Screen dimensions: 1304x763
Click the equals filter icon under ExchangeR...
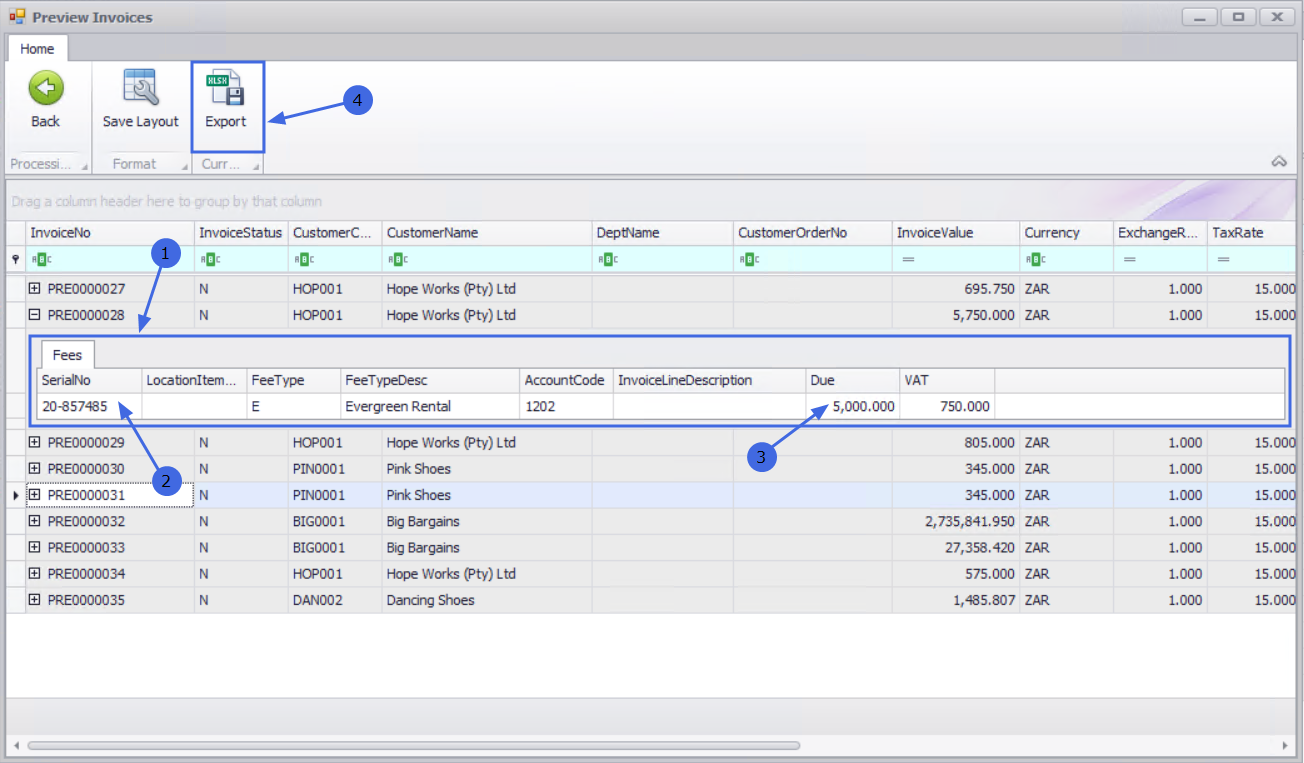coord(1129,259)
